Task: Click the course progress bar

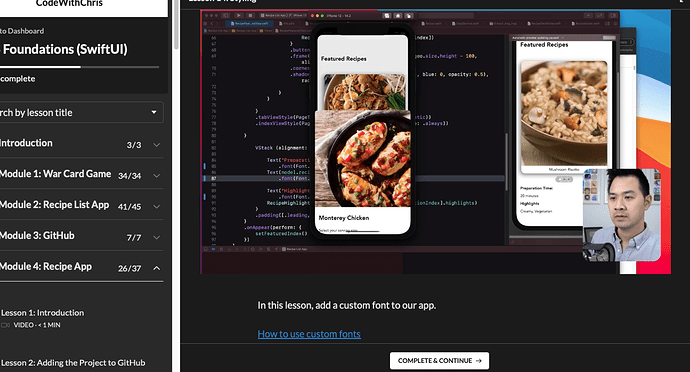Action: pyautogui.click(x=79, y=67)
